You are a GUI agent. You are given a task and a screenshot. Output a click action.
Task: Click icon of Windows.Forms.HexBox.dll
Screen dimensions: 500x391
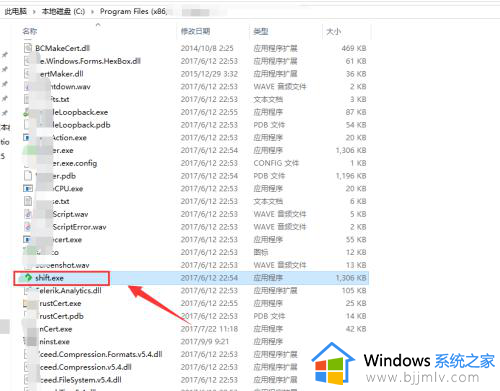pos(28,61)
